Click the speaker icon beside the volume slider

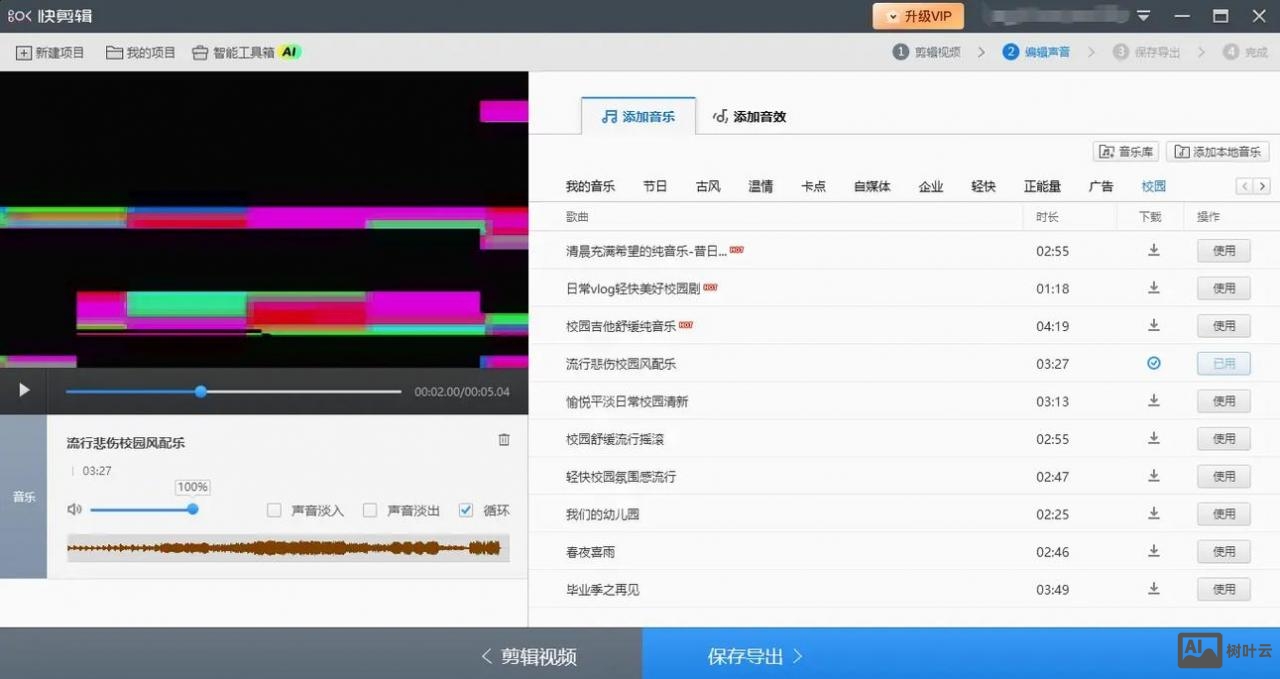74,509
